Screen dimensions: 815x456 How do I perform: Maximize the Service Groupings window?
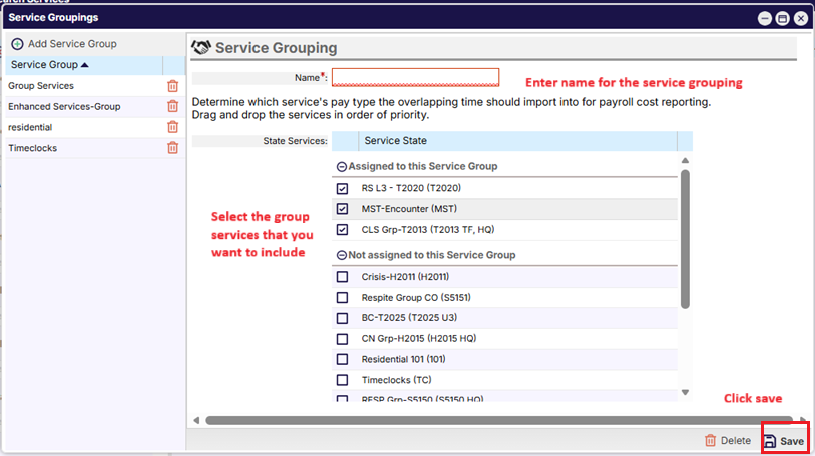pyautogui.click(x=782, y=18)
